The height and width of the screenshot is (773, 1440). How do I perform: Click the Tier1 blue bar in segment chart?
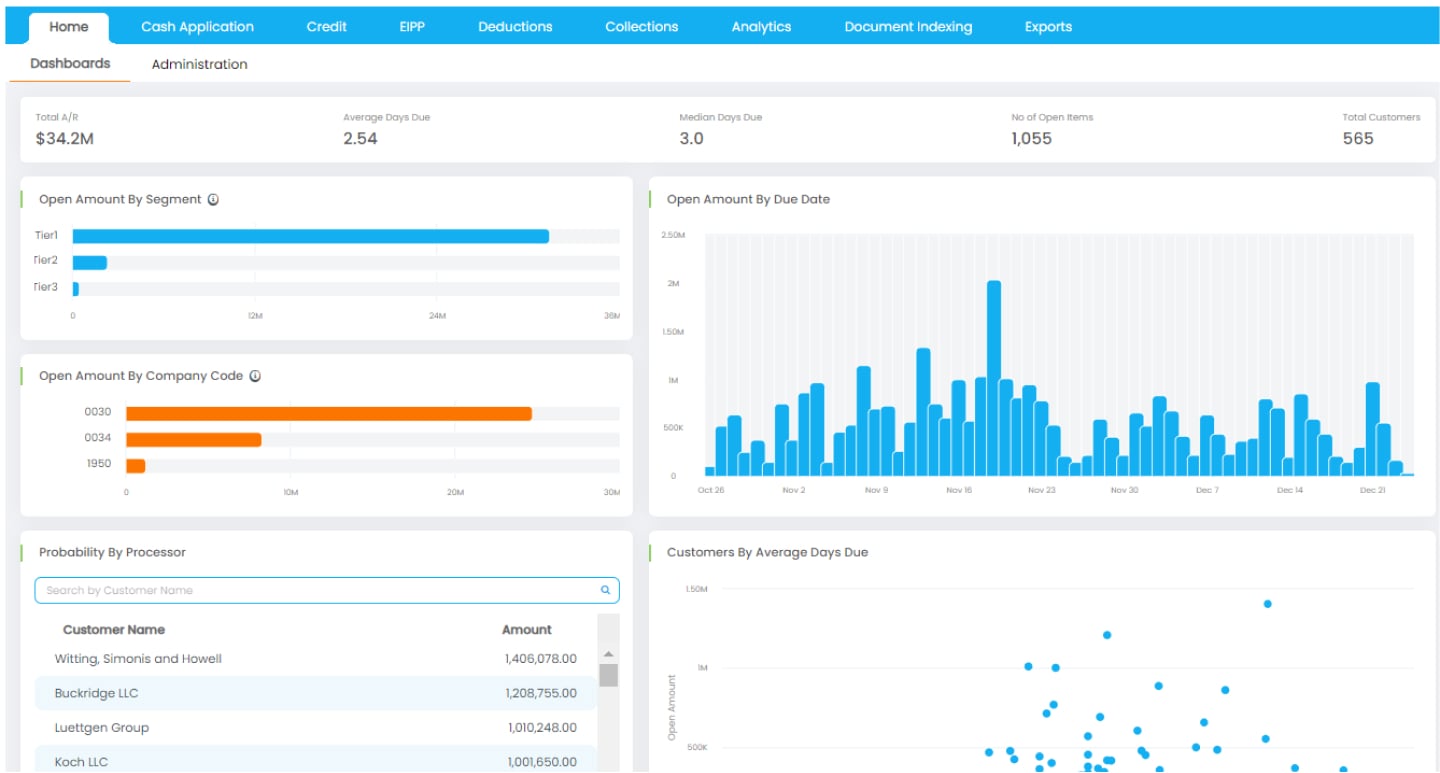pos(310,236)
